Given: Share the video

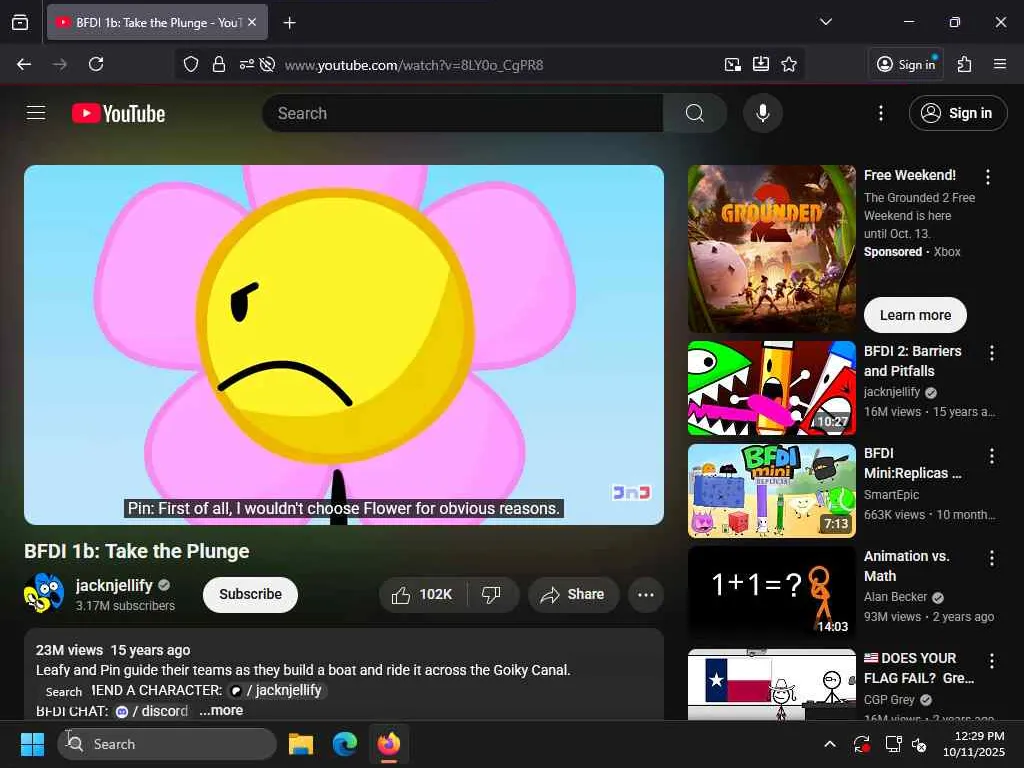Looking at the screenshot, I should [573, 594].
